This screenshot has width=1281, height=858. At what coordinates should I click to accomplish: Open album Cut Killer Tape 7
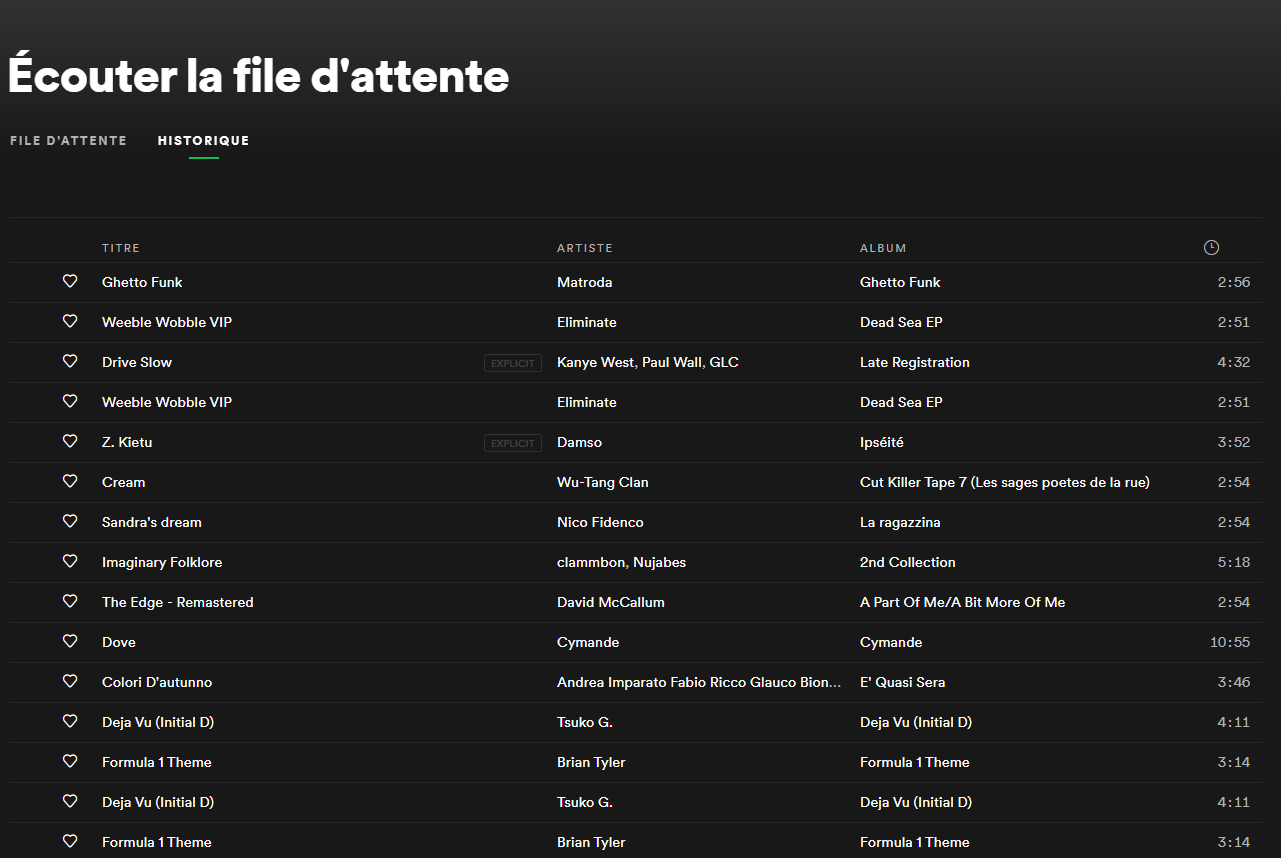pyautogui.click(x=1004, y=482)
